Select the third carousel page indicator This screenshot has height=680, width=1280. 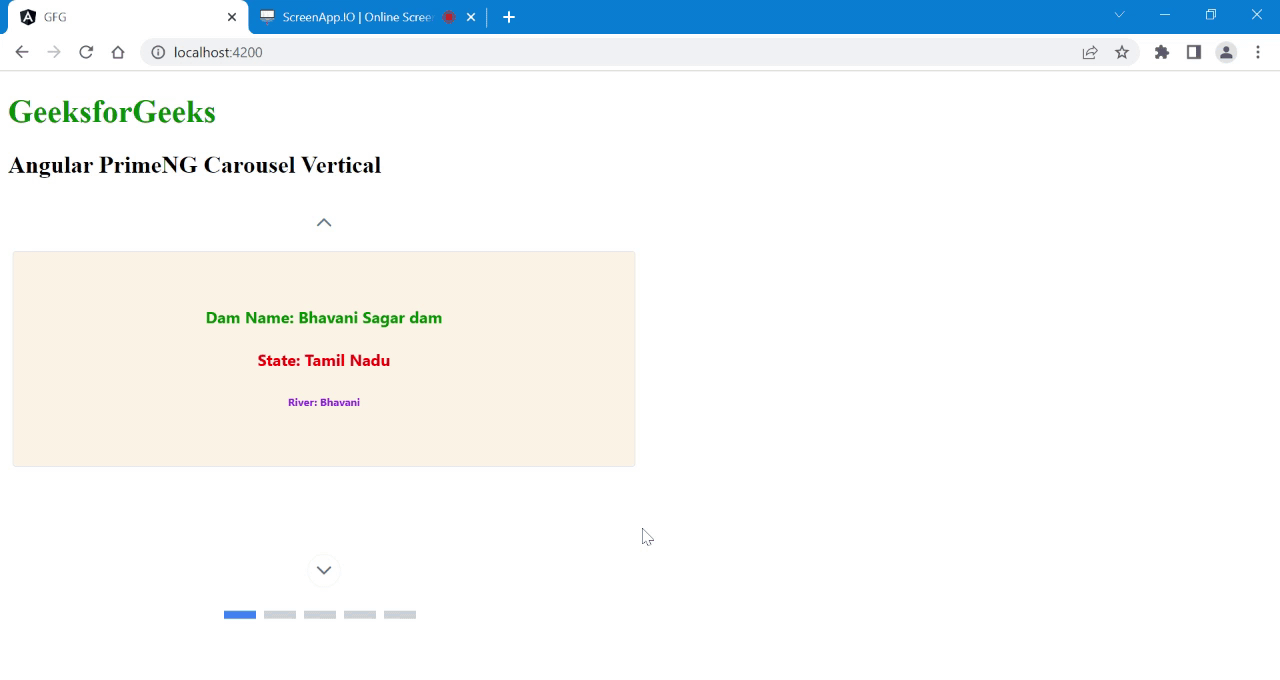pyautogui.click(x=319, y=614)
